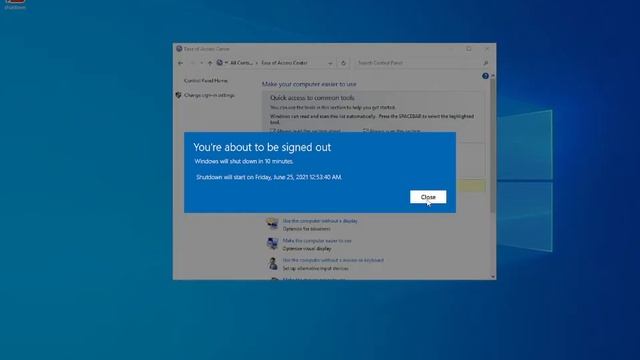Viewport: 640px width, 360px height.
Task: Select Ease of Access Center breadcrumb
Action: [x=284, y=63]
